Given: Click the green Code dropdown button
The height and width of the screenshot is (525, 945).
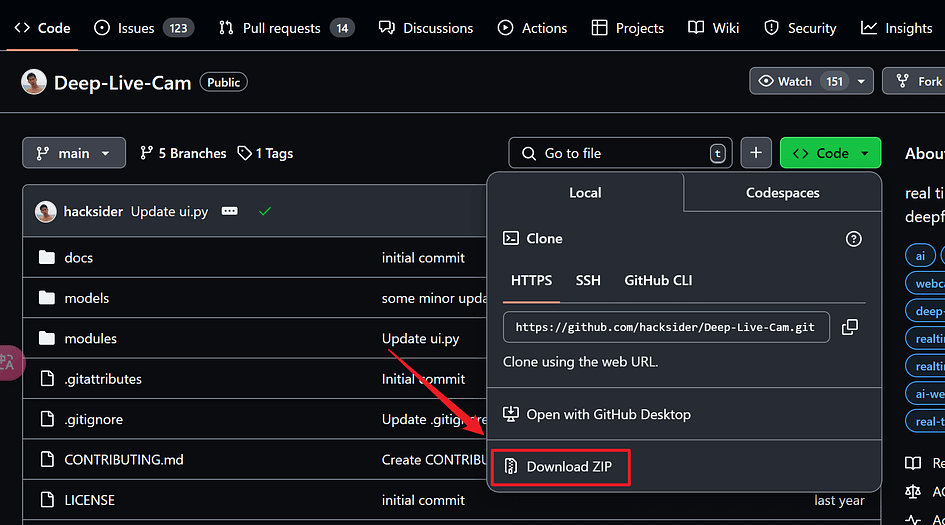Looking at the screenshot, I should [830, 153].
